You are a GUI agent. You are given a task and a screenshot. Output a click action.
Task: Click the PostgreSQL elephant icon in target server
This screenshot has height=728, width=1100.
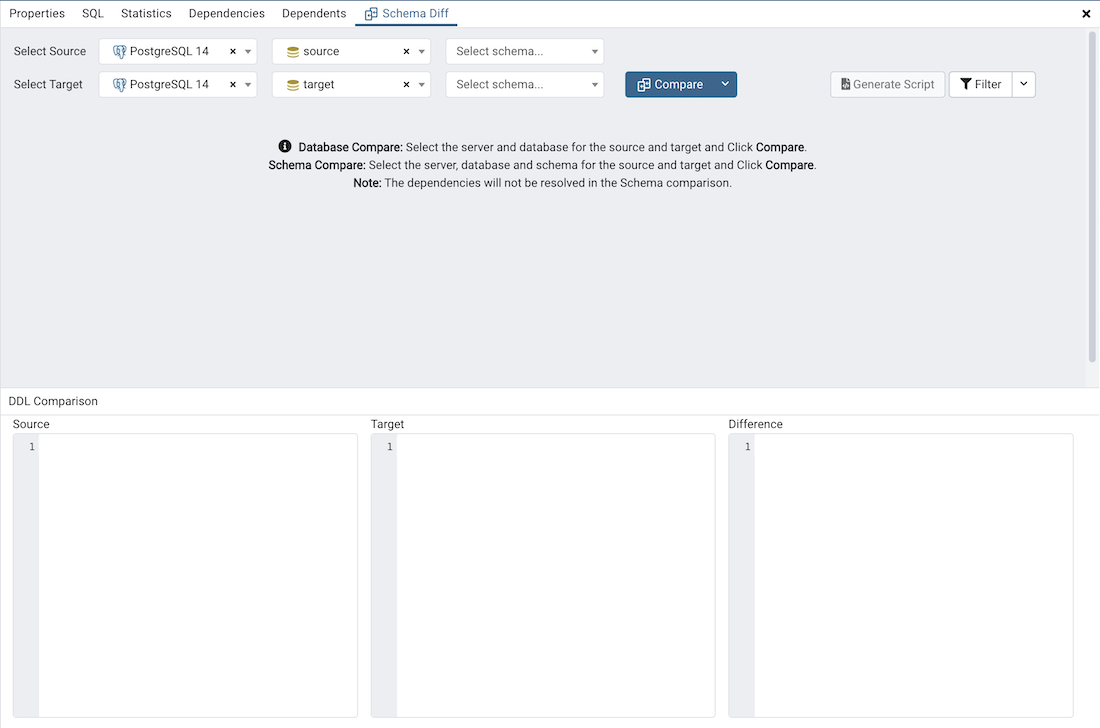pos(119,85)
